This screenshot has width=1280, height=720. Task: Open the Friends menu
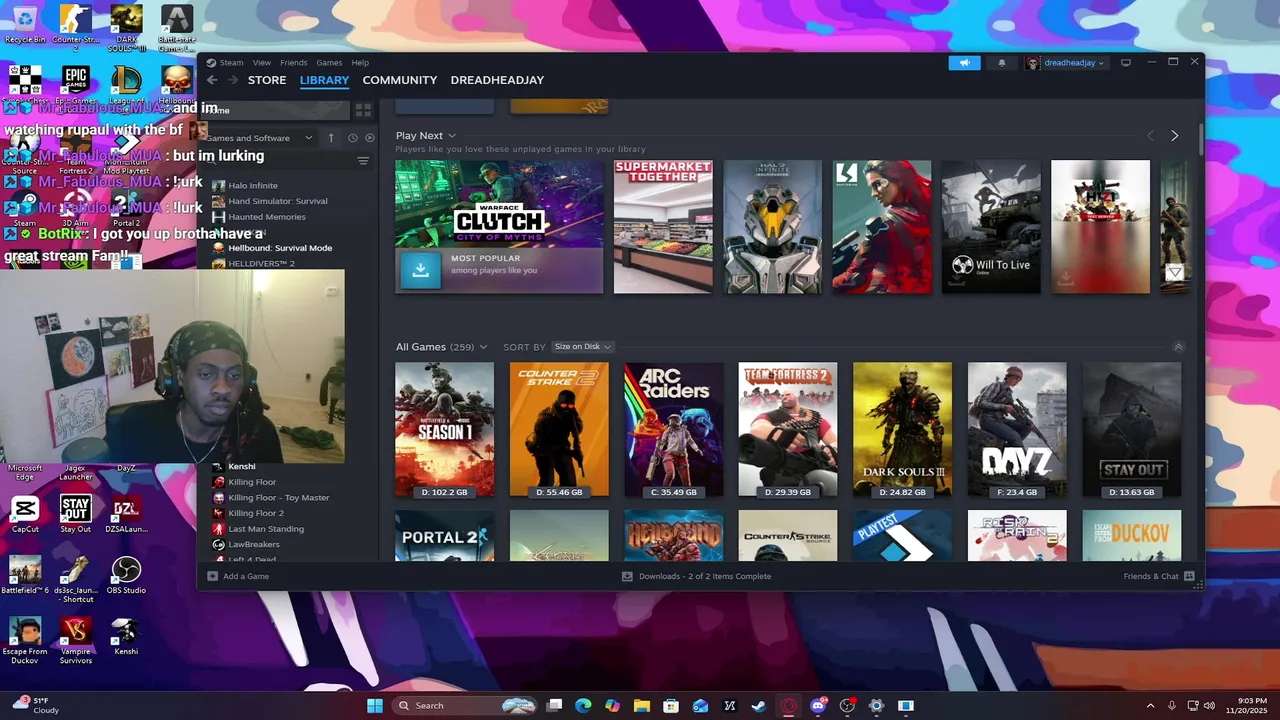click(x=294, y=62)
